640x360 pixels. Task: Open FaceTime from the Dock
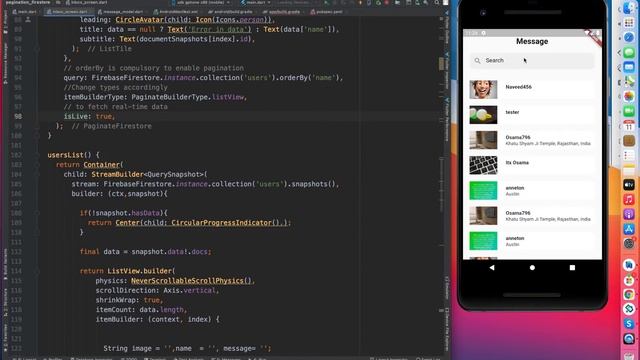tap(629, 111)
